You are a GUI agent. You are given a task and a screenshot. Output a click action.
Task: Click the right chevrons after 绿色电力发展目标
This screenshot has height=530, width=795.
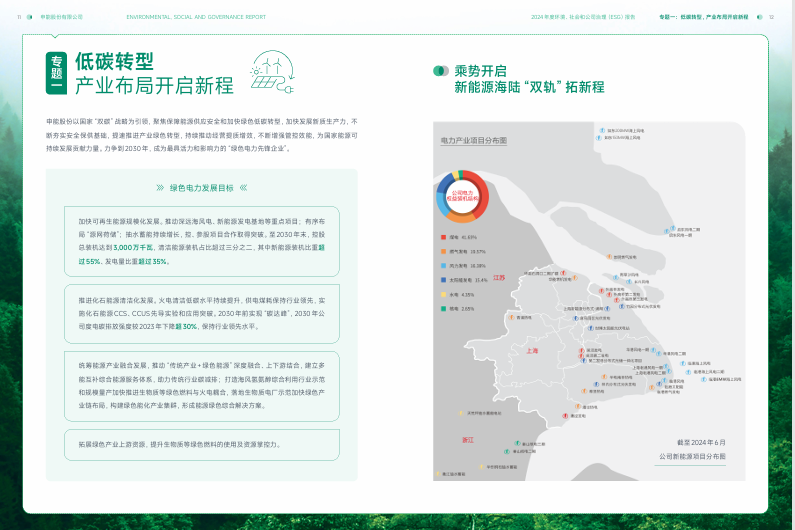coord(243,187)
